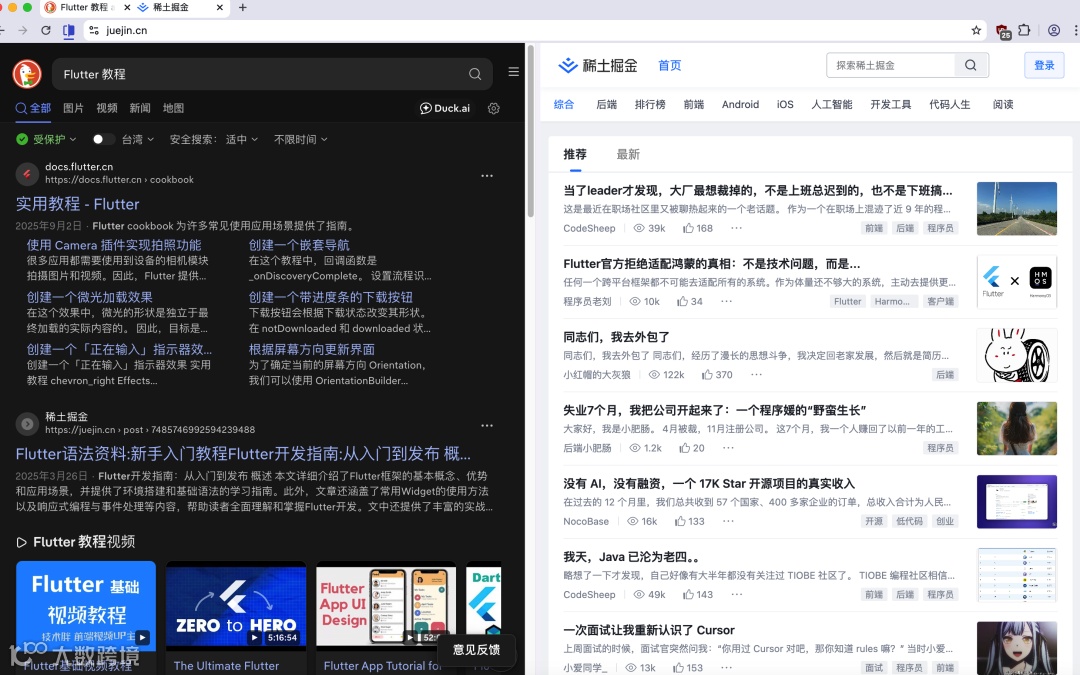Image resolution: width=1080 pixels, height=675 pixels.
Task: Click the DuckDuckGo duck logo
Action: pyautogui.click(x=27, y=74)
